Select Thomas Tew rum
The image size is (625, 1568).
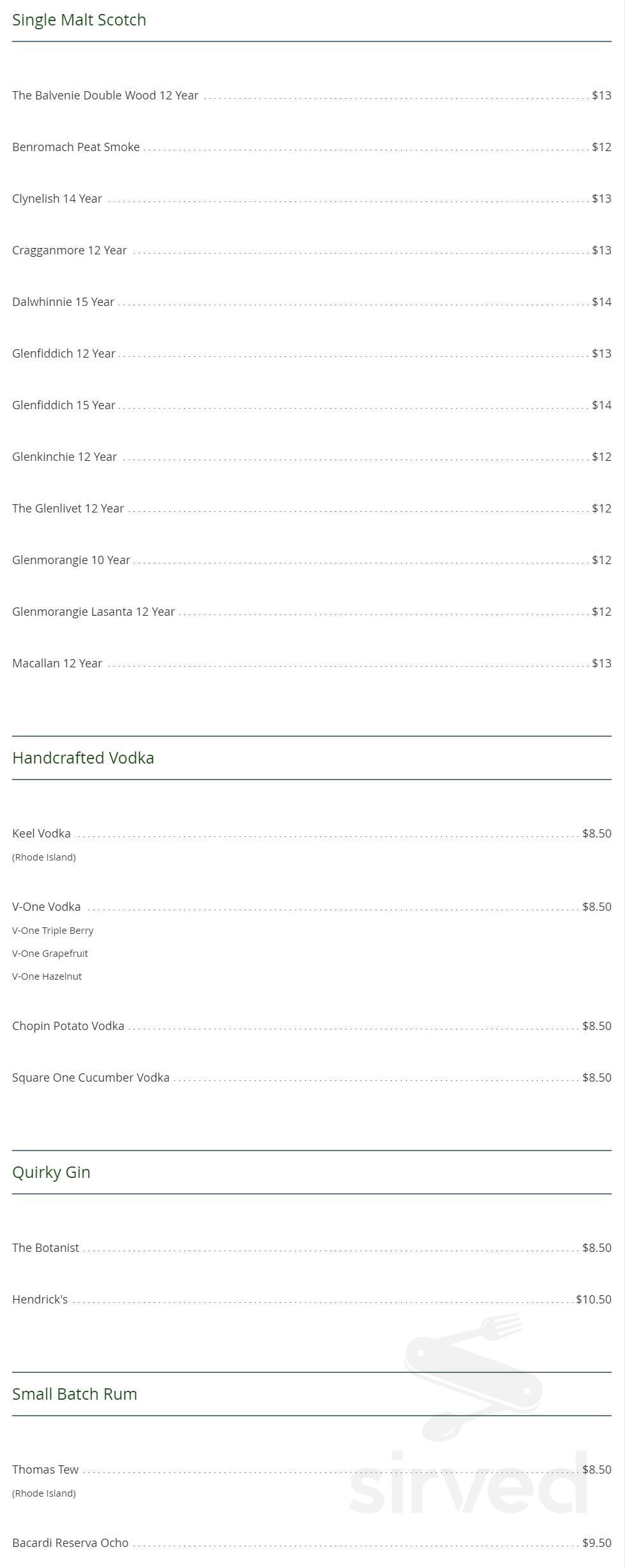point(45,1470)
